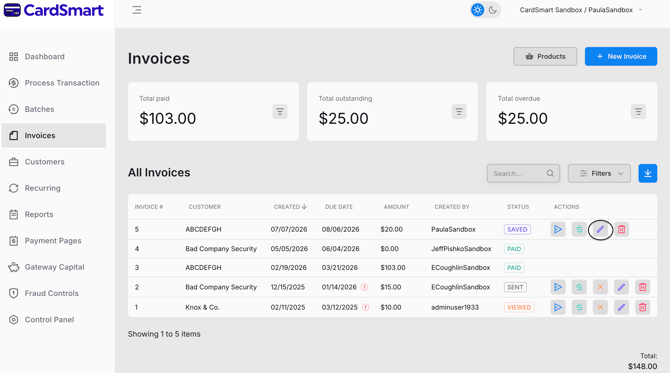
Task: Click the $103.00 amount in invoice 3
Action: click(393, 267)
